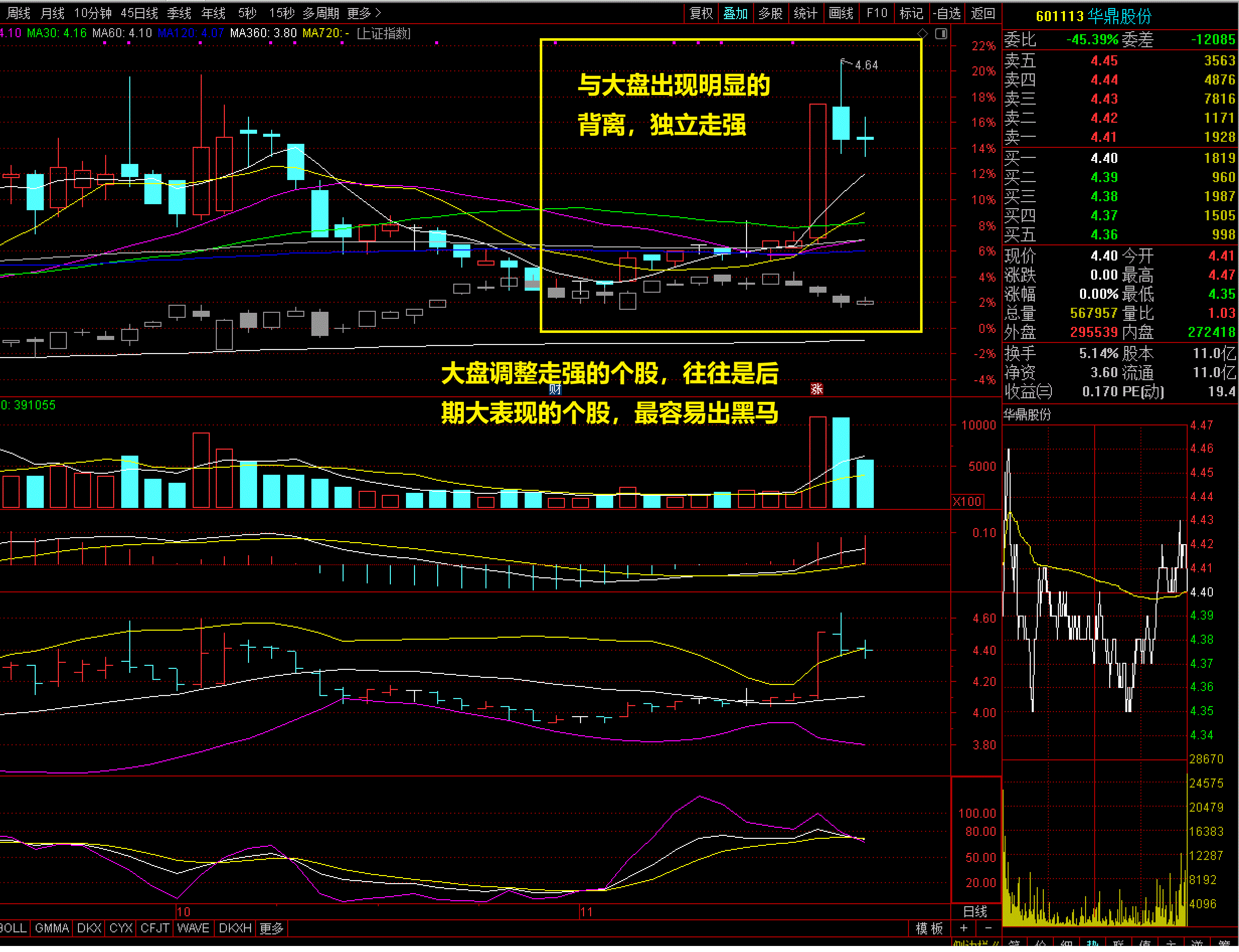Image resolution: width=1239 pixels, height=952 pixels.
Task: Open the 模板 template menu
Action: [x=929, y=928]
